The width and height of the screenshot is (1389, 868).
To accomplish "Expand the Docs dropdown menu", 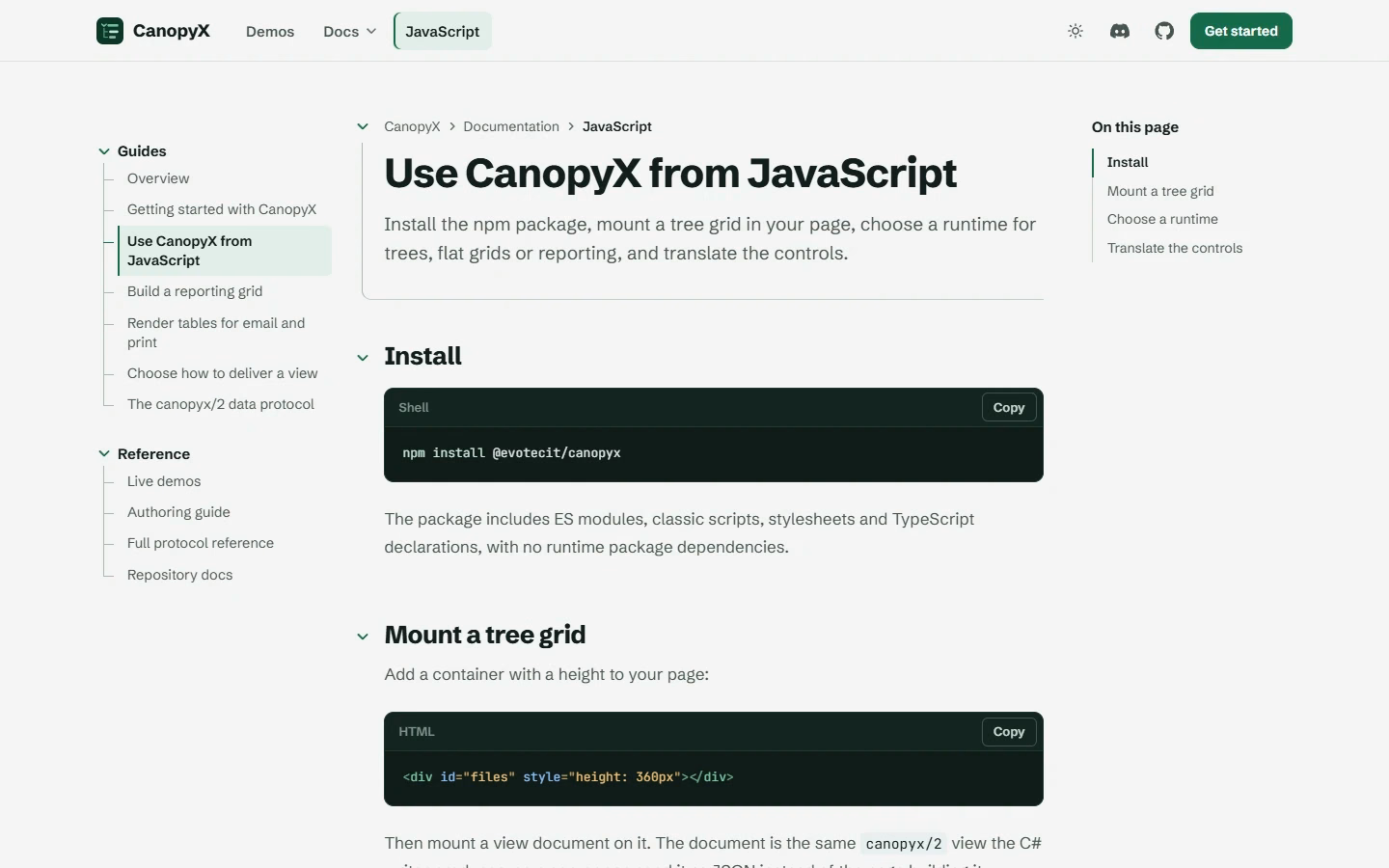I will click(x=349, y=31).
